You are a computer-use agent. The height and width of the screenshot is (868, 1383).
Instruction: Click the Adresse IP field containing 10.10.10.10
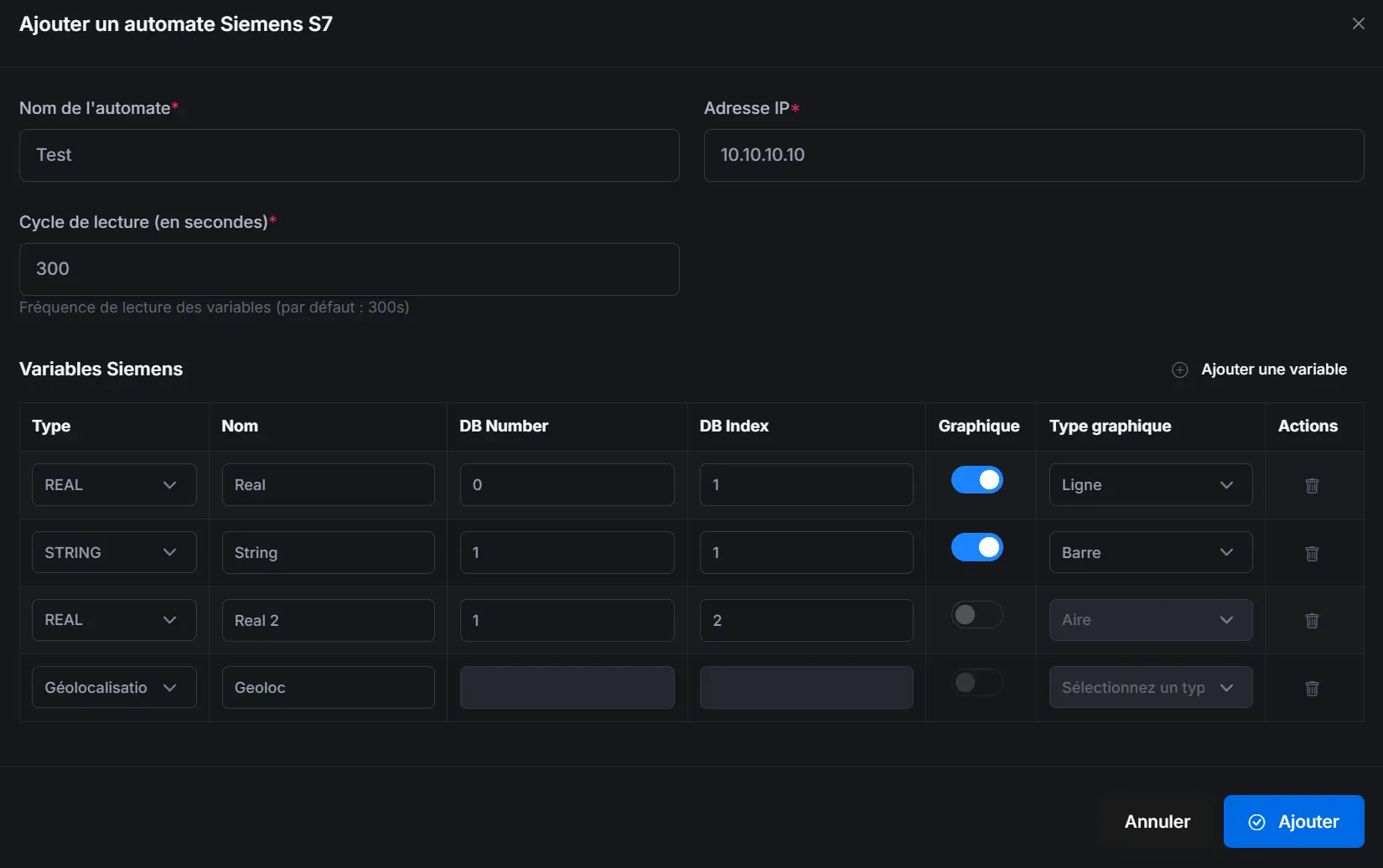[x=1033, y=155]
